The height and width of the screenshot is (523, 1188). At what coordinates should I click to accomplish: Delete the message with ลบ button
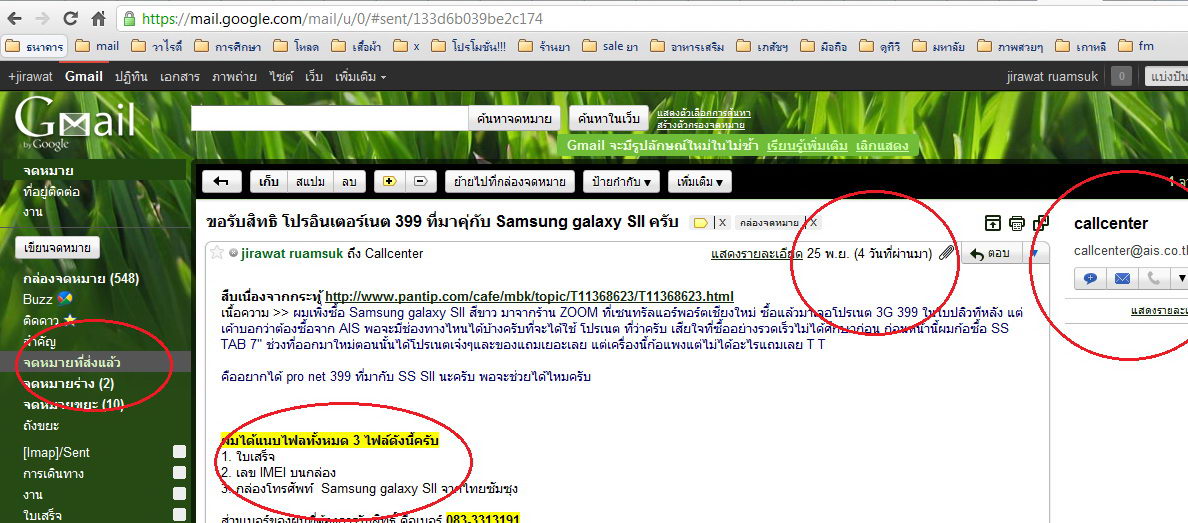pyautogui.click(x=349, y=181)
